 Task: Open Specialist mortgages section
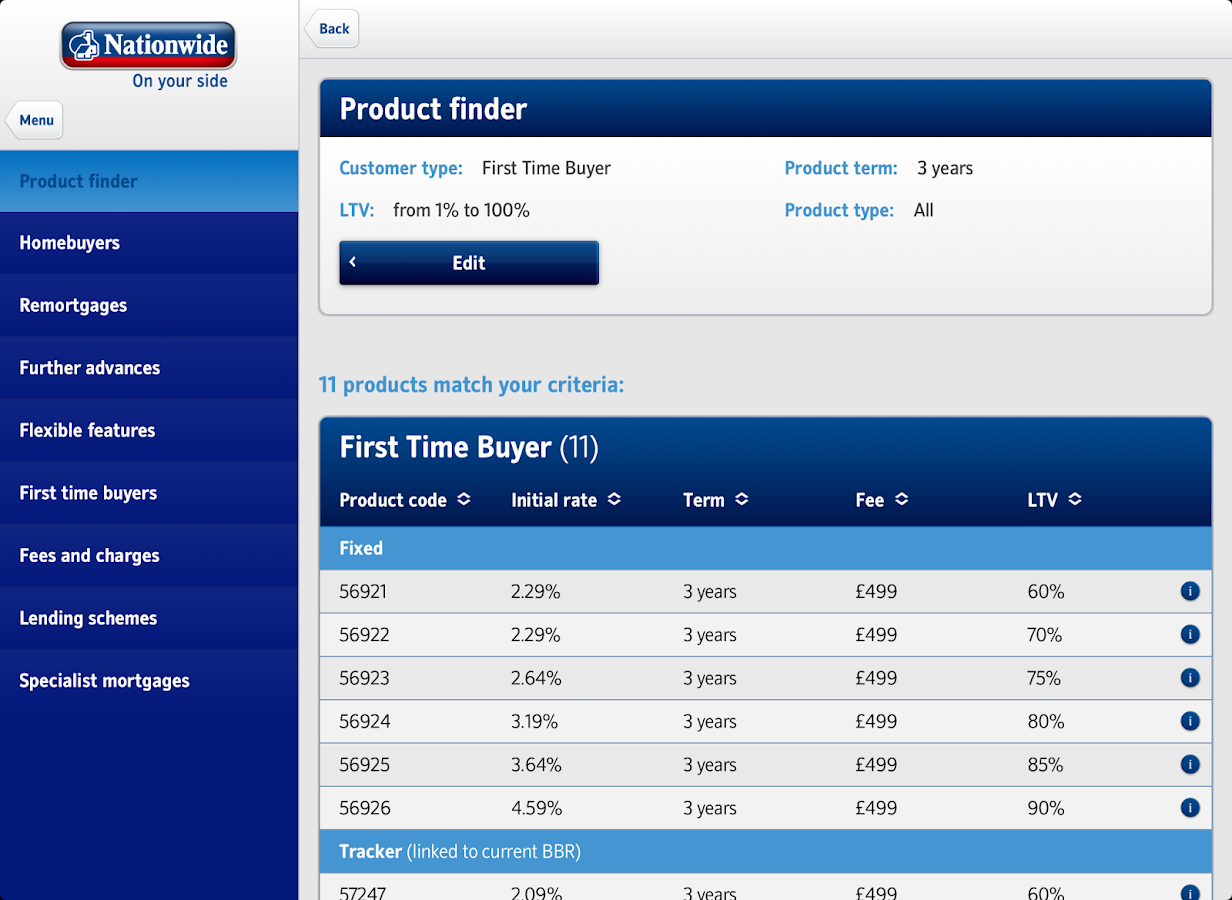(149, 680)
